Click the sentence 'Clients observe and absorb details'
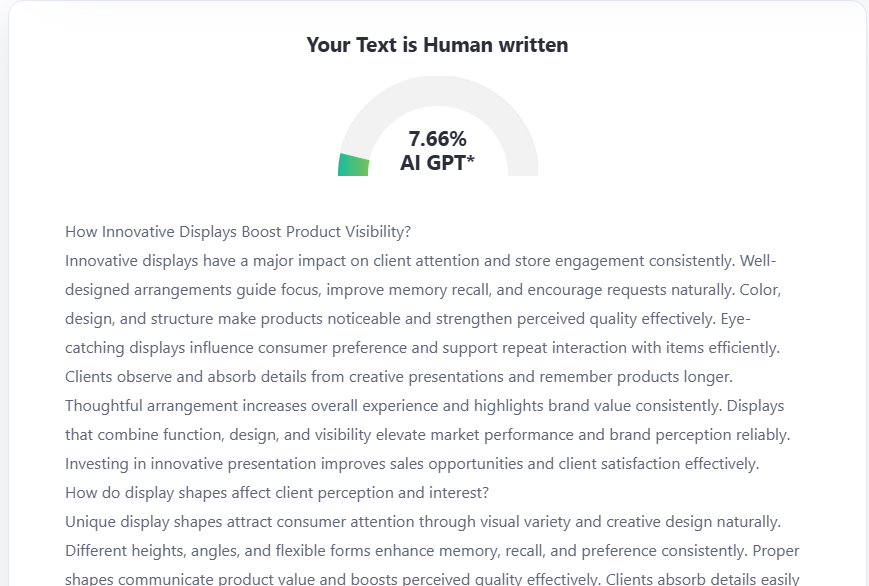 tap(398, 377)
